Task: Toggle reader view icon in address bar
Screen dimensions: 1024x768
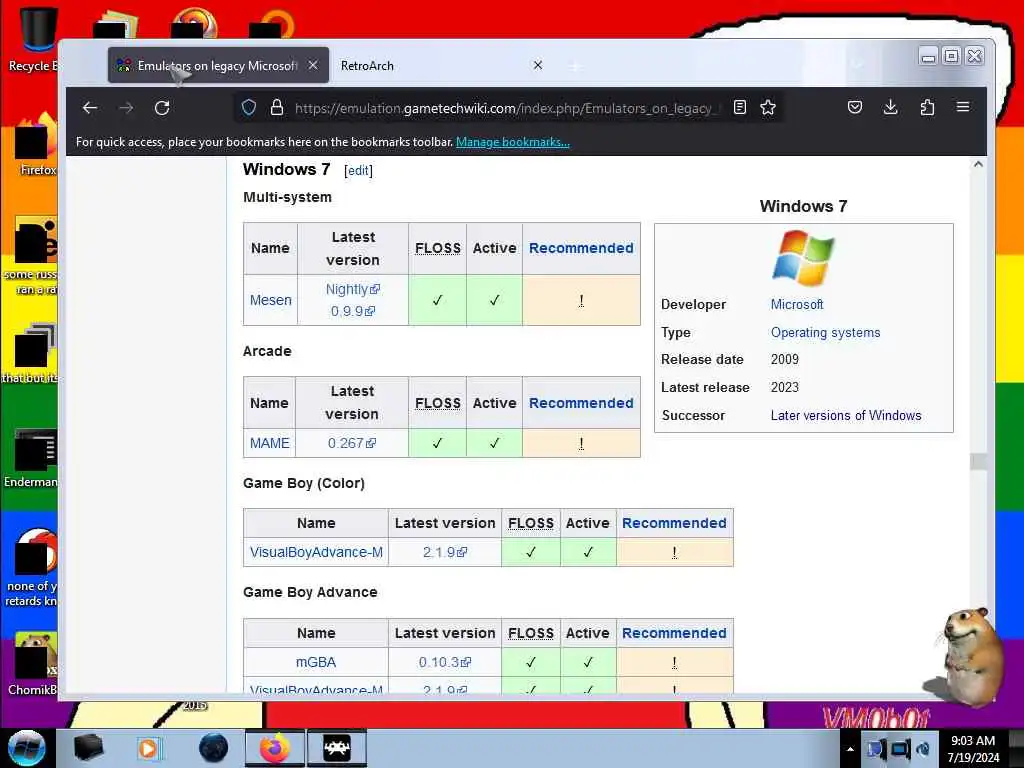Action: tap(739, 108)
